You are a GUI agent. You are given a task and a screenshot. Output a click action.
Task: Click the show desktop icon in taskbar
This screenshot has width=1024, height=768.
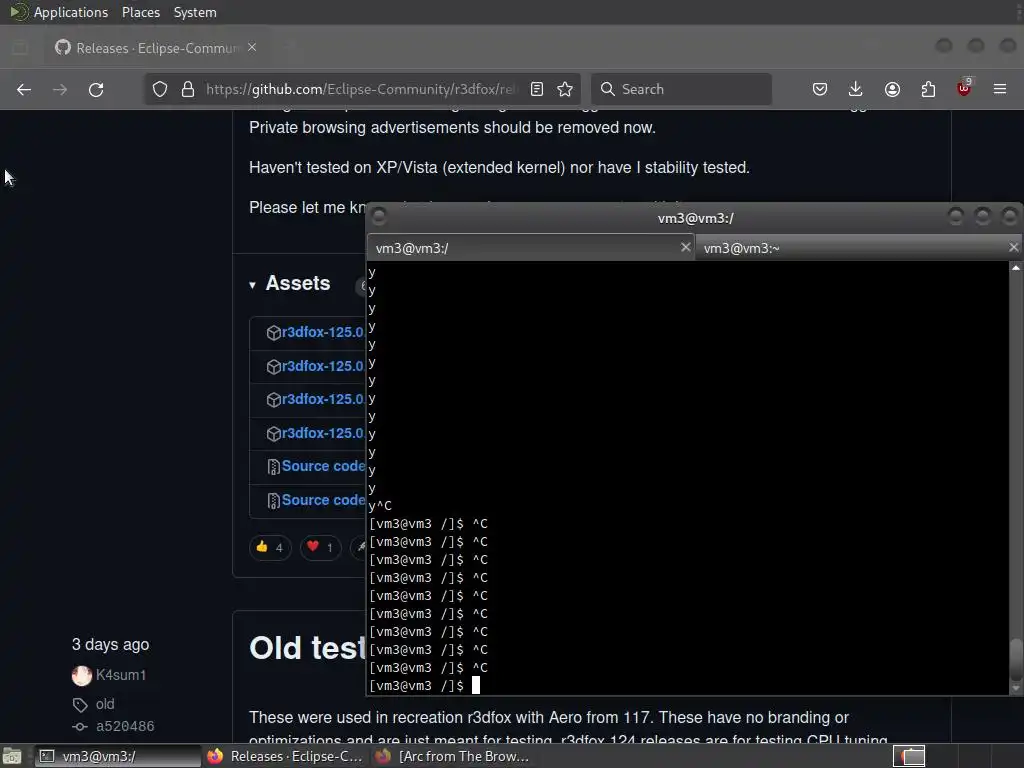(x=12, y=756)
